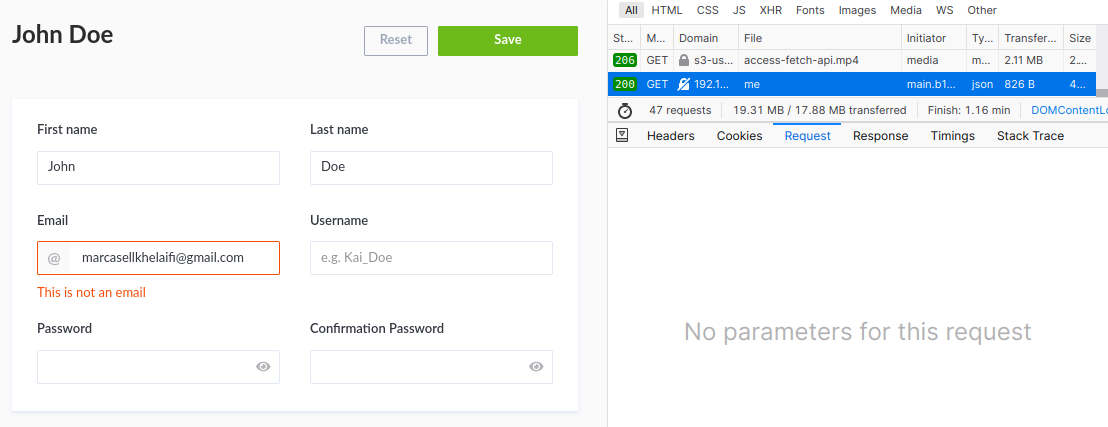Click the John Doe page heading
Image resolution: width=1108 pixels, height=427 pixels.
(62, 35)
